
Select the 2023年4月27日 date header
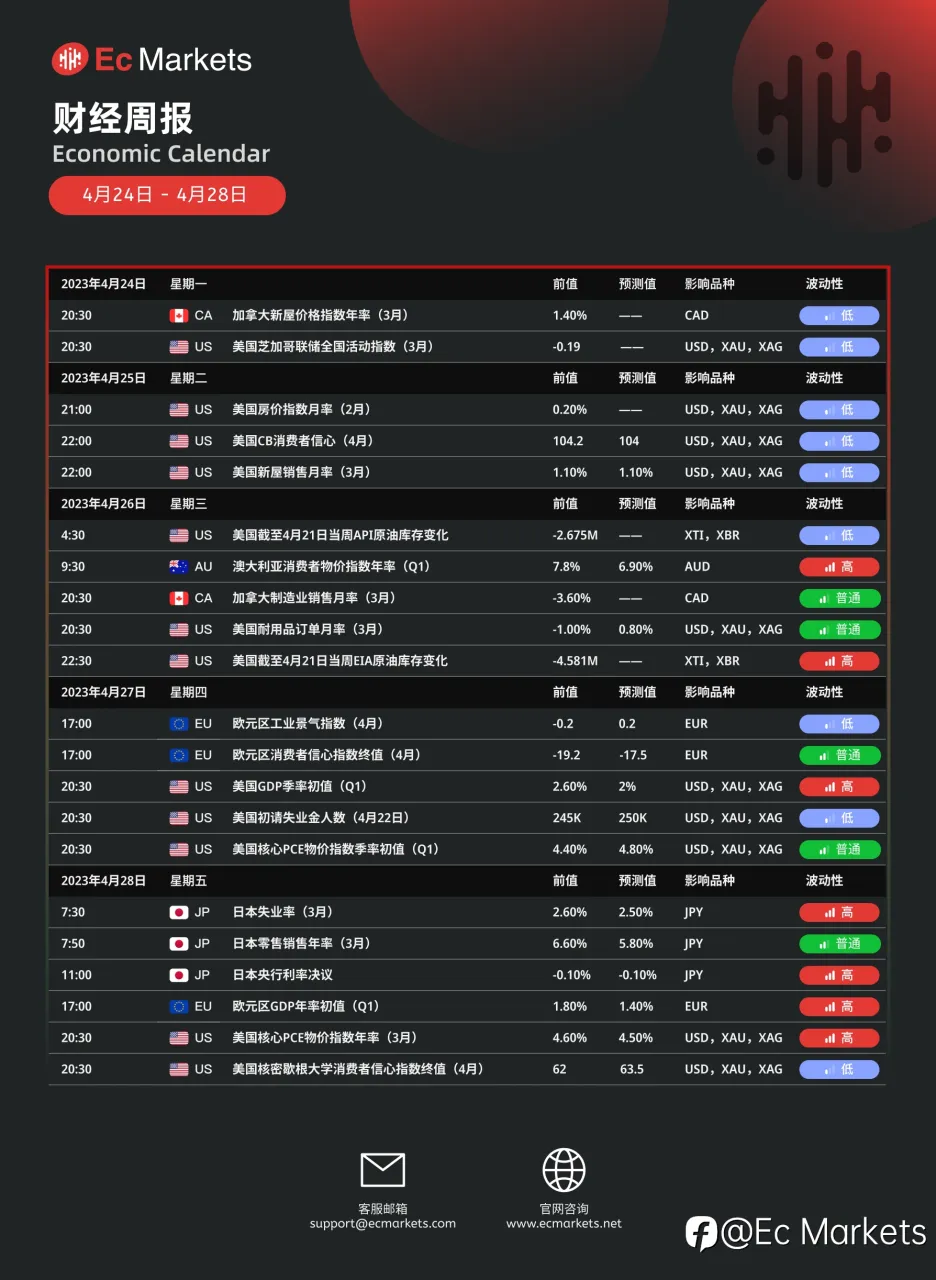[103, 692]
